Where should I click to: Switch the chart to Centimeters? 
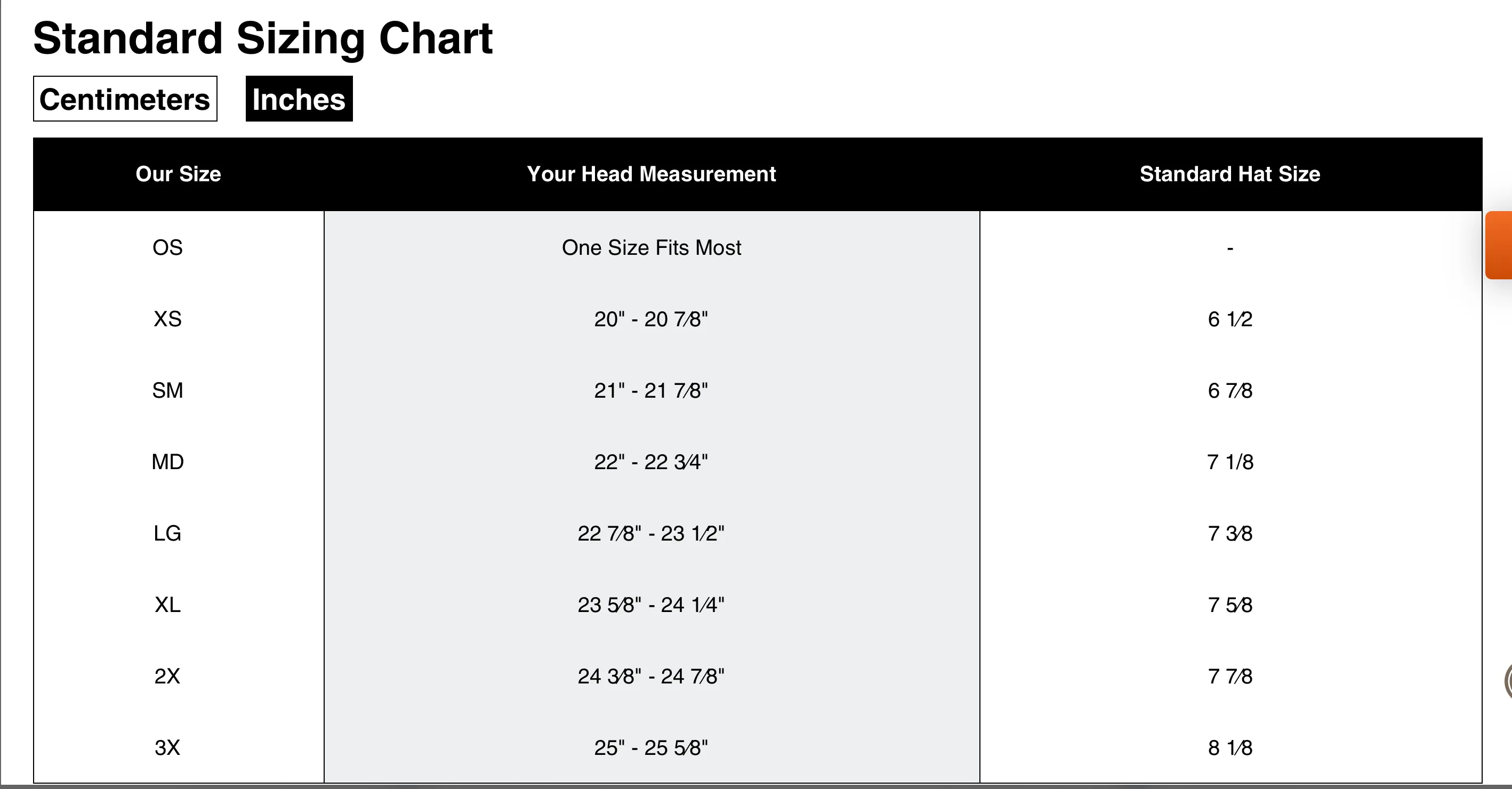click(125, 99)
